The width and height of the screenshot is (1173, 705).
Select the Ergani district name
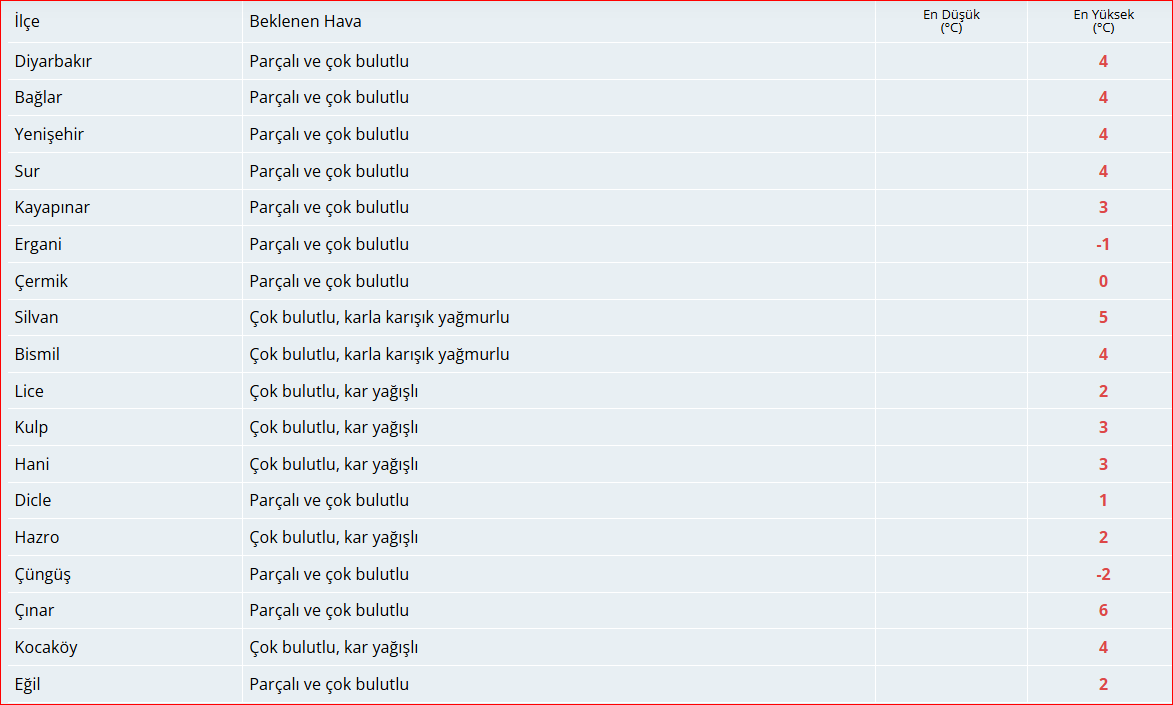pyautogui.click(x=38, y=244)
